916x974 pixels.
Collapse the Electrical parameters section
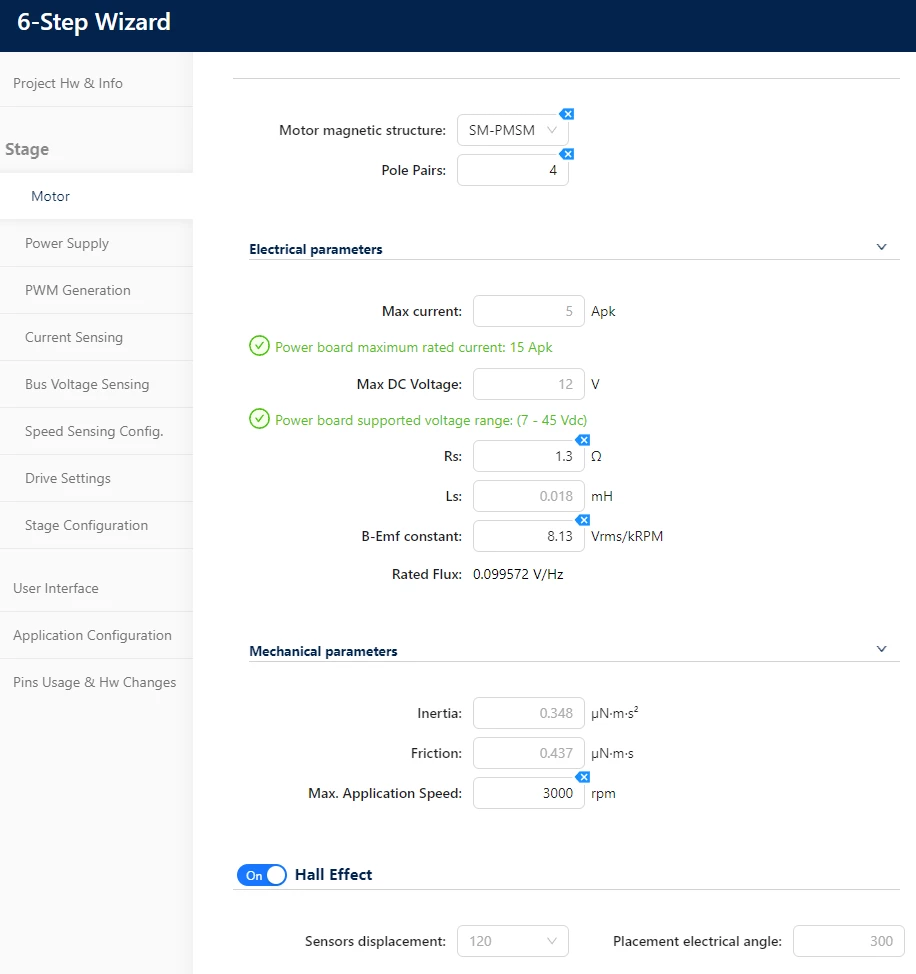tap(881, 247)
